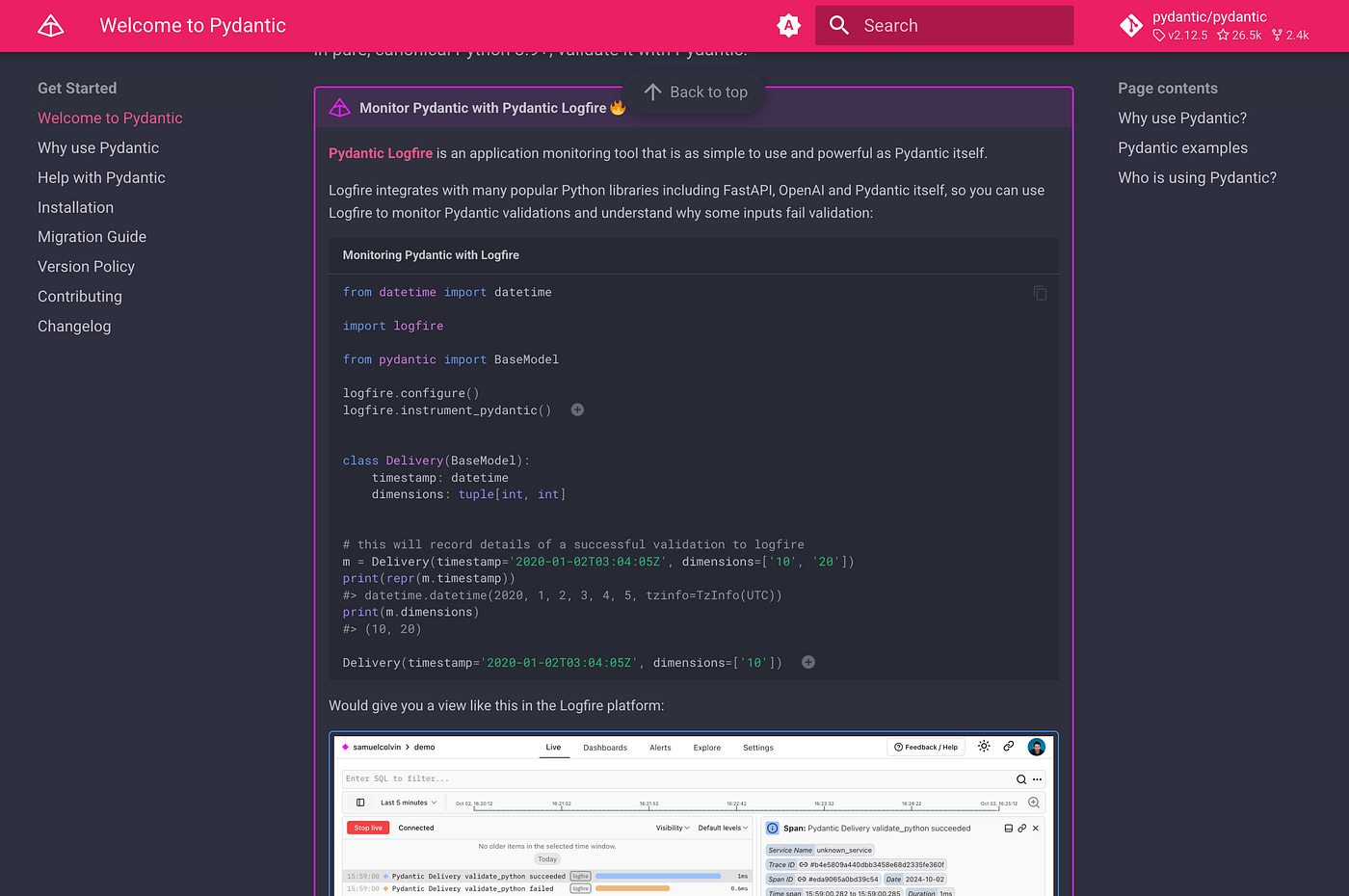Jump to Why use Pydantic? in page contents

click(x=1182, y=118)
